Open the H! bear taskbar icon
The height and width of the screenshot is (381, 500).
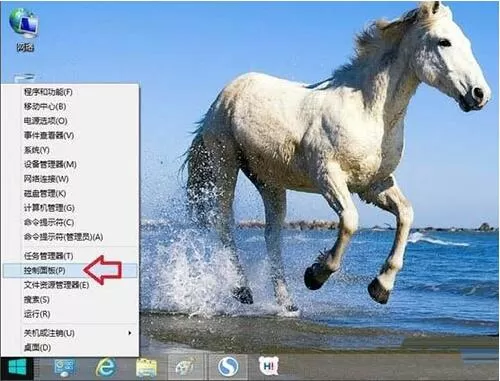[x=269, y=366]
